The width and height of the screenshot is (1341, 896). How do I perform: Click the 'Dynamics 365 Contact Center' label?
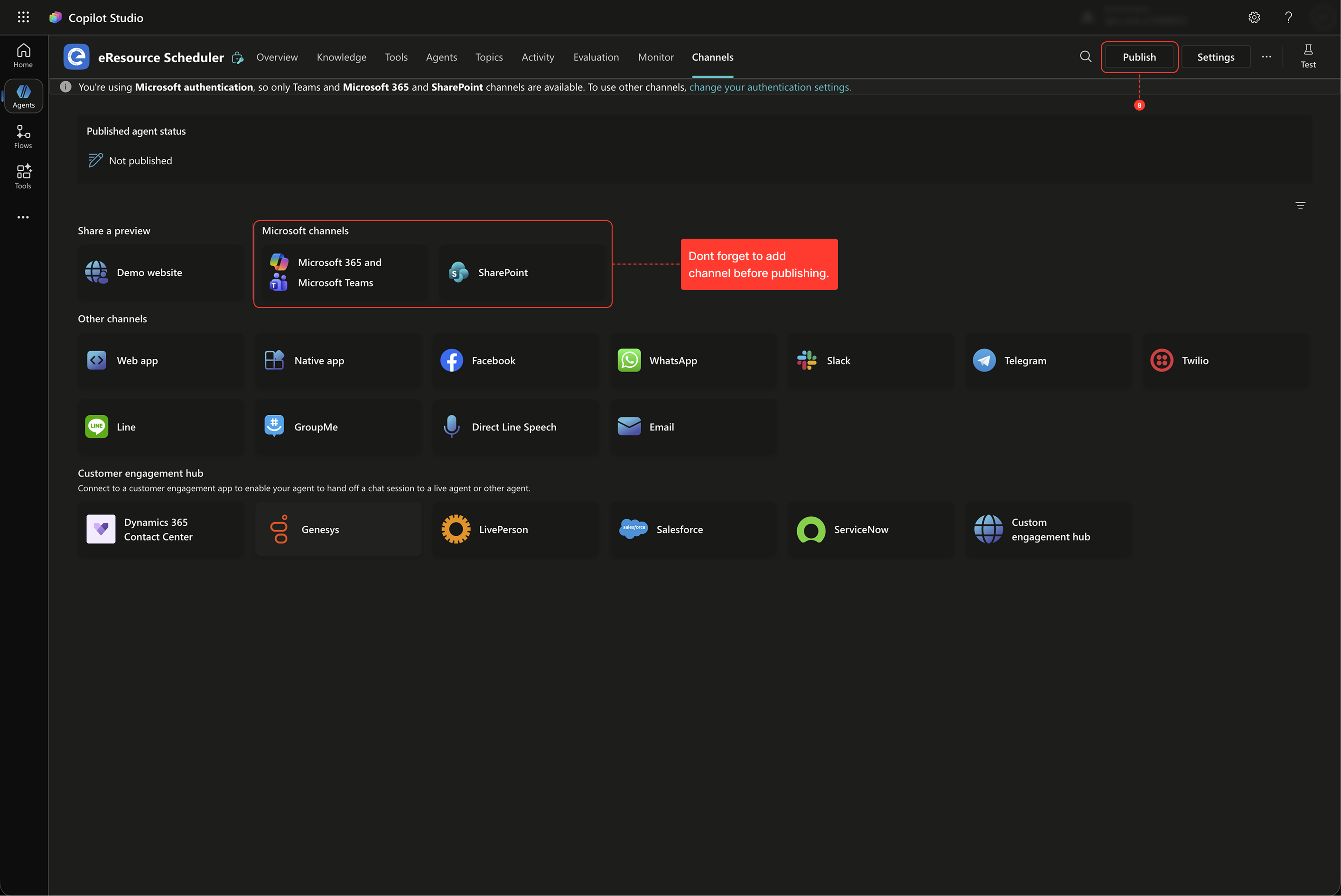pyautogui.click(x=159, y=529)
